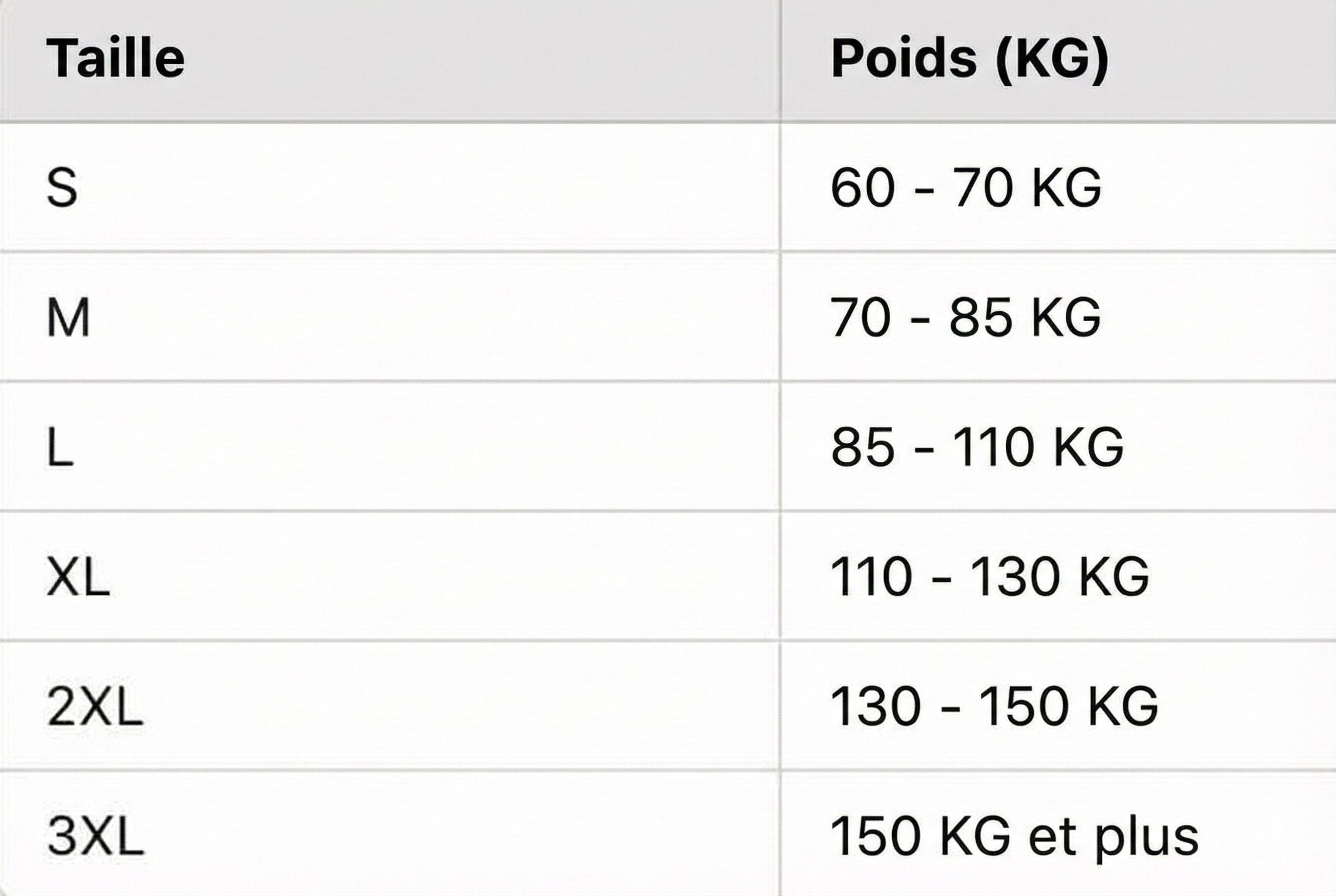Click the '110 - 130 KG' weight cell

(x=989, y=576)
